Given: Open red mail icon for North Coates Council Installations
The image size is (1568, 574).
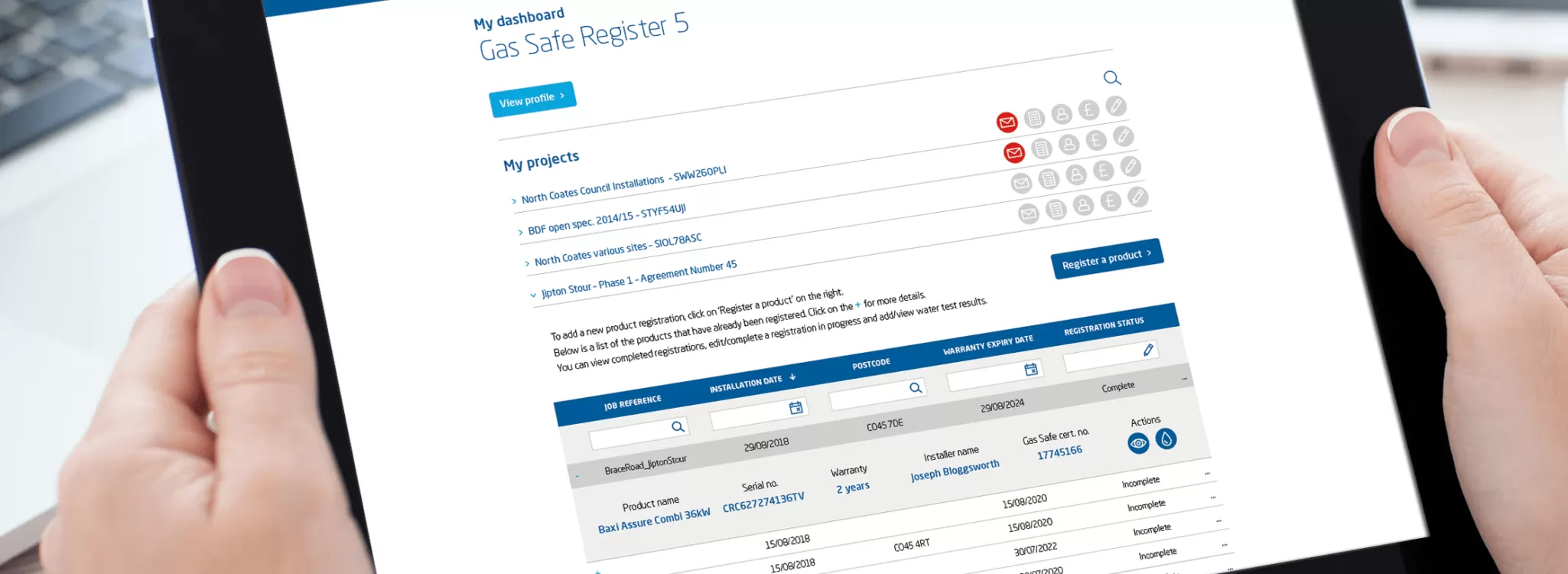Looking at the screenshot, I should point(1007,122).
